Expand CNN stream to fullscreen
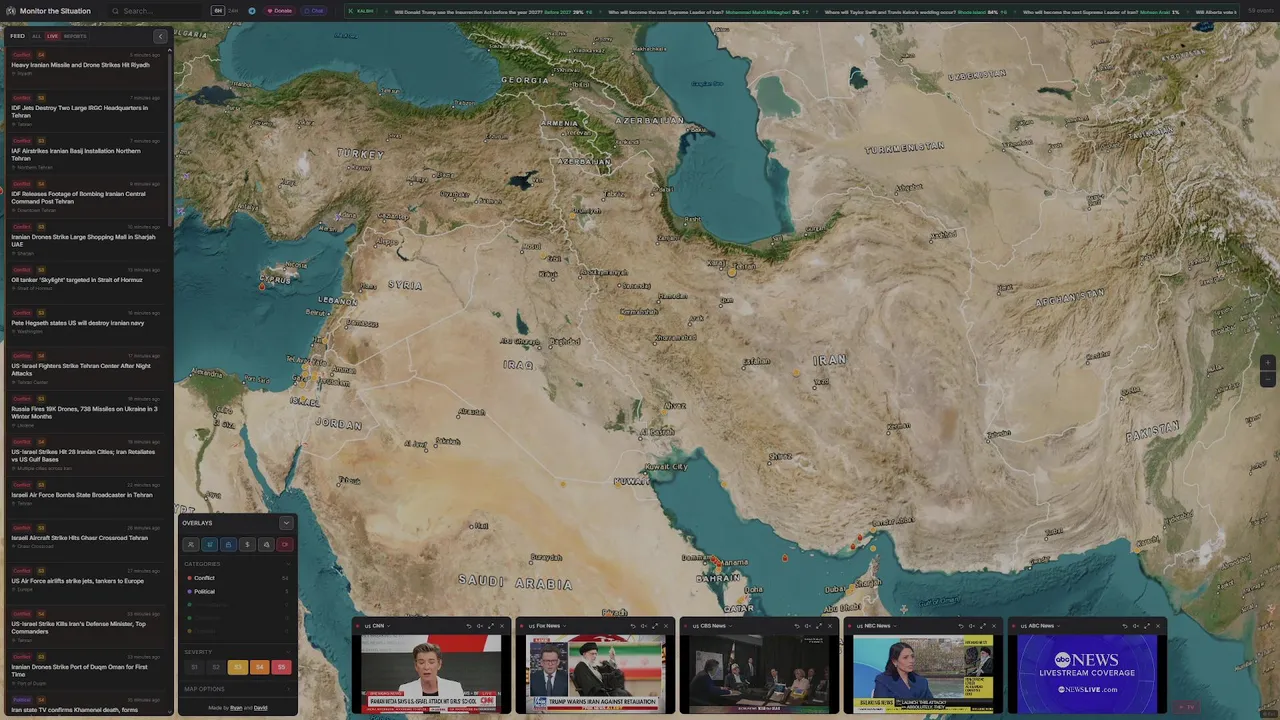This screenshot has width=1280, height=720. coord(491,626)
